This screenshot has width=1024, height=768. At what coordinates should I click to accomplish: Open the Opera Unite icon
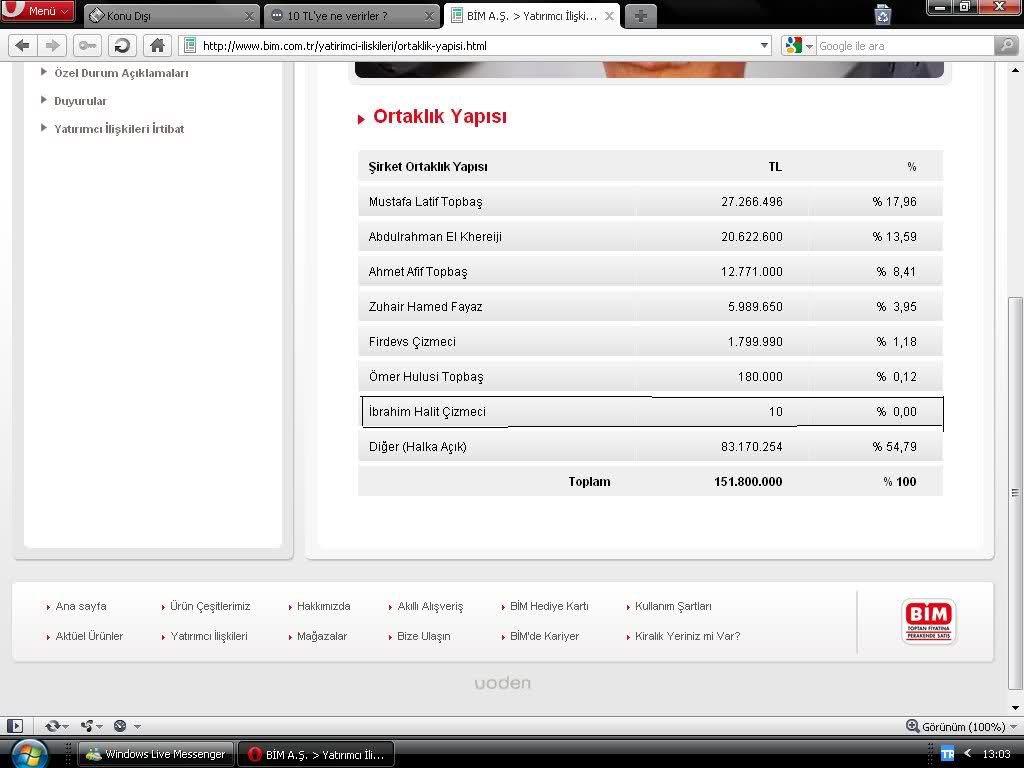[87, 726]
